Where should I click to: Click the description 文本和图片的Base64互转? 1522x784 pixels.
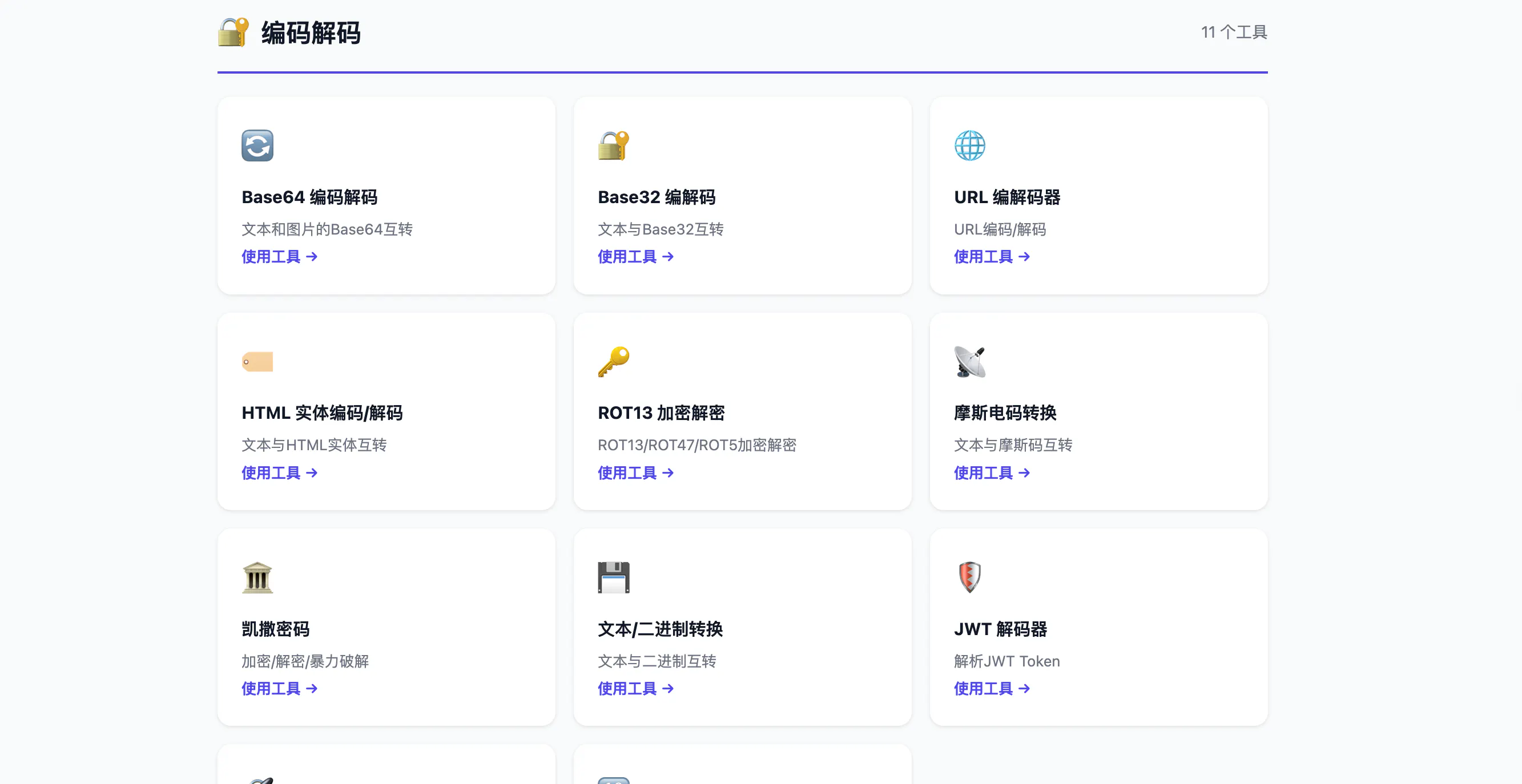tap(327, 229)
